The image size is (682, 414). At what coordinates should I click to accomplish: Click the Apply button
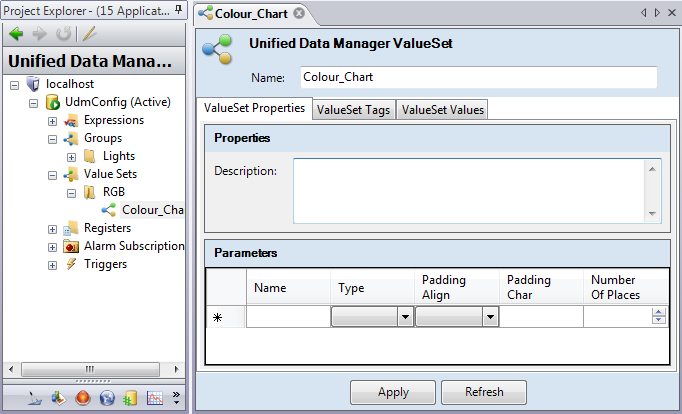(393, 392)
